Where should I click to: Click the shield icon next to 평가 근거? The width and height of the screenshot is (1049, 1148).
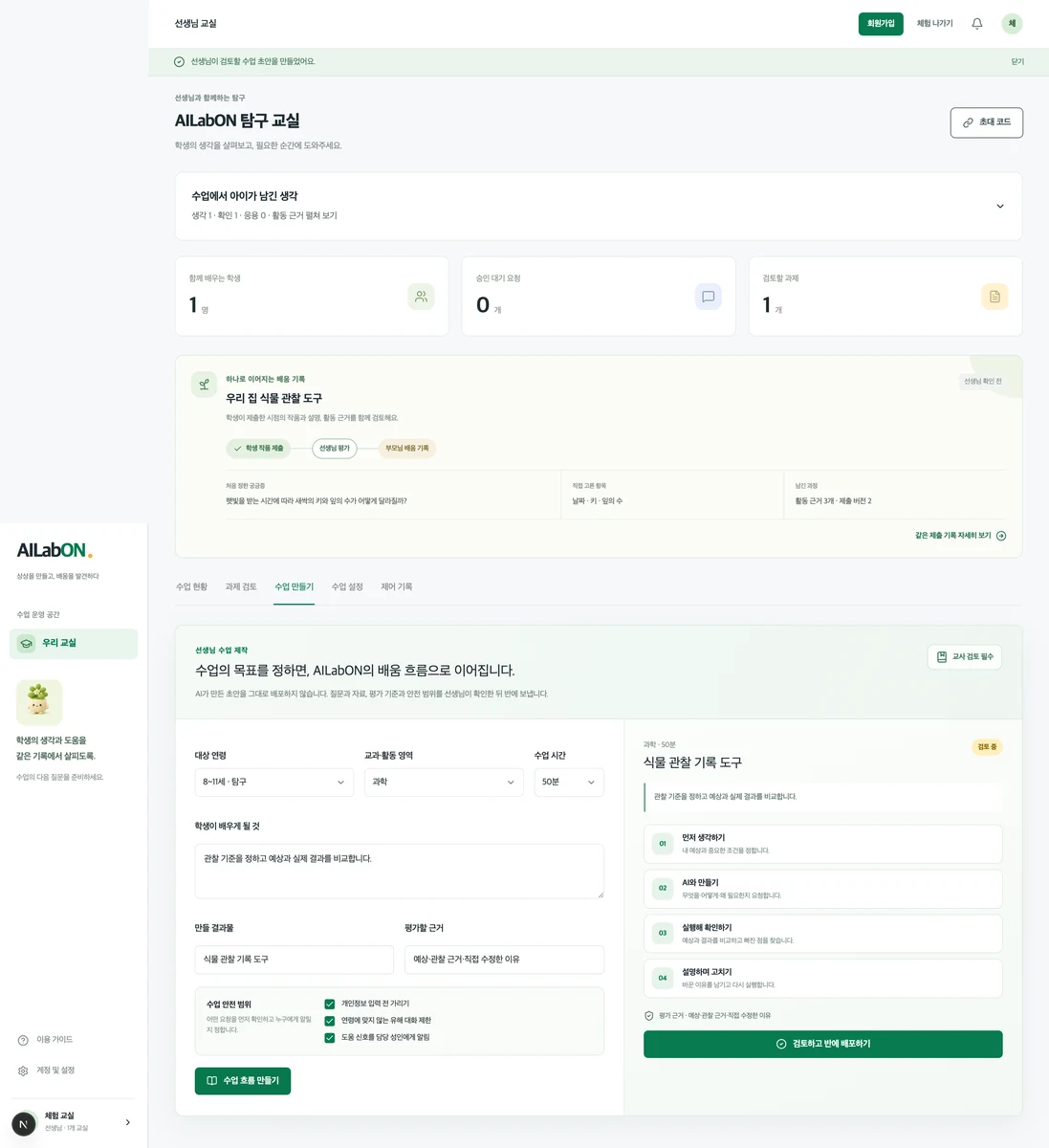click(x=649, y=1016)
